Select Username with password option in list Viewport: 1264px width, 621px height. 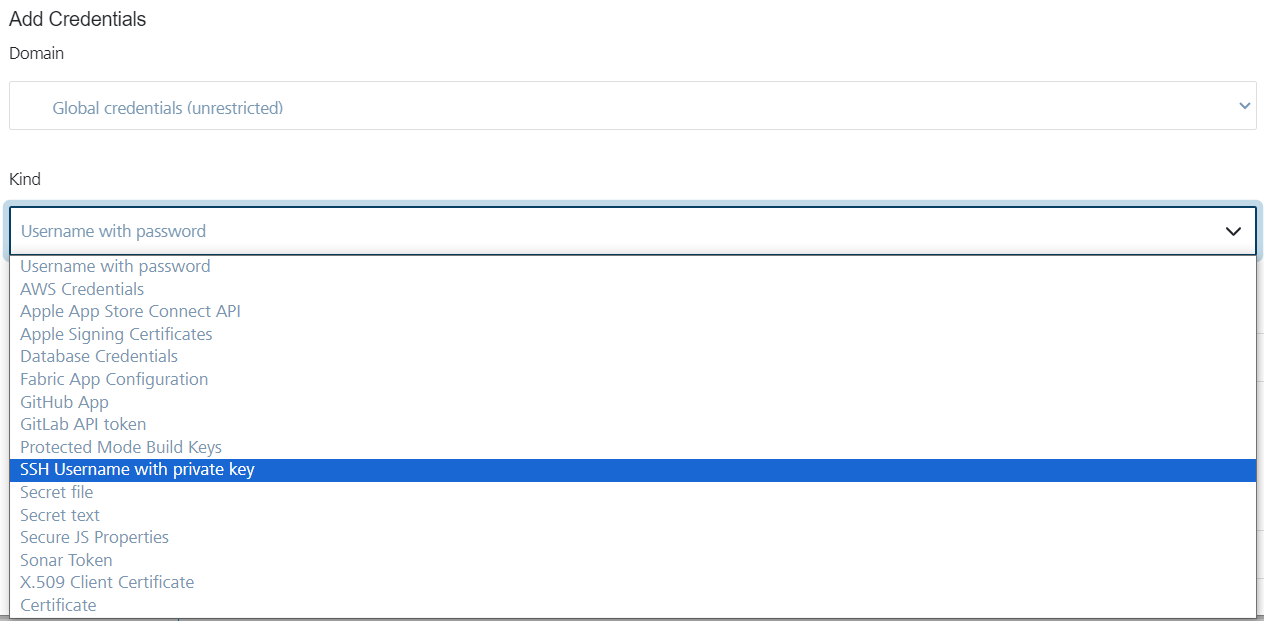pyautogui.click(x=115, y=266)
